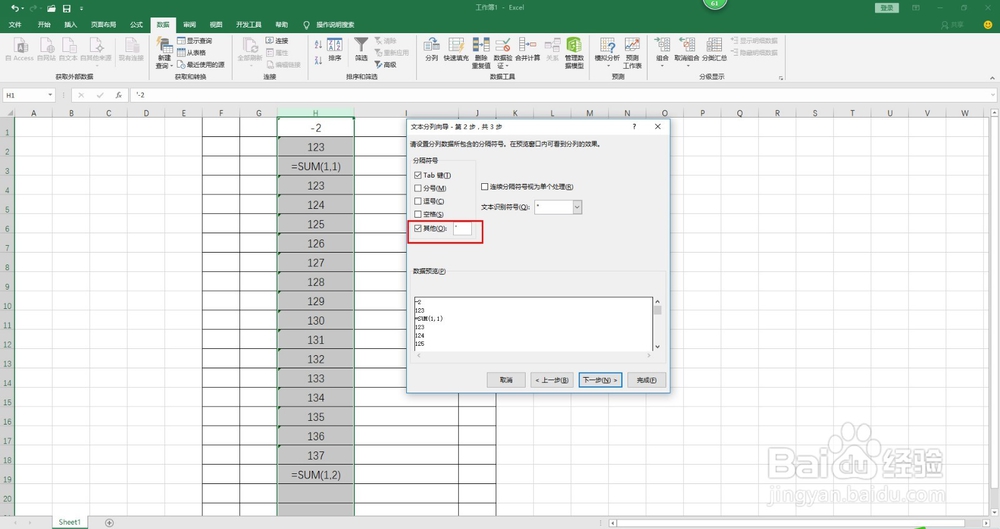This screenshot has width=1000, height=529.
Task: Uncheck the 其他 (other) delimiter checkbox
Action: tap(418, 228)
